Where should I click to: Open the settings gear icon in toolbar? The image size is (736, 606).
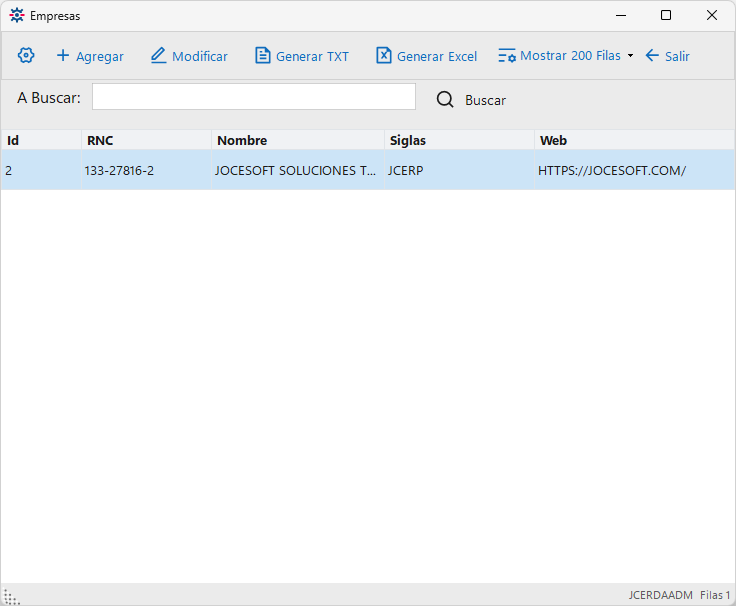pos(26,55)
